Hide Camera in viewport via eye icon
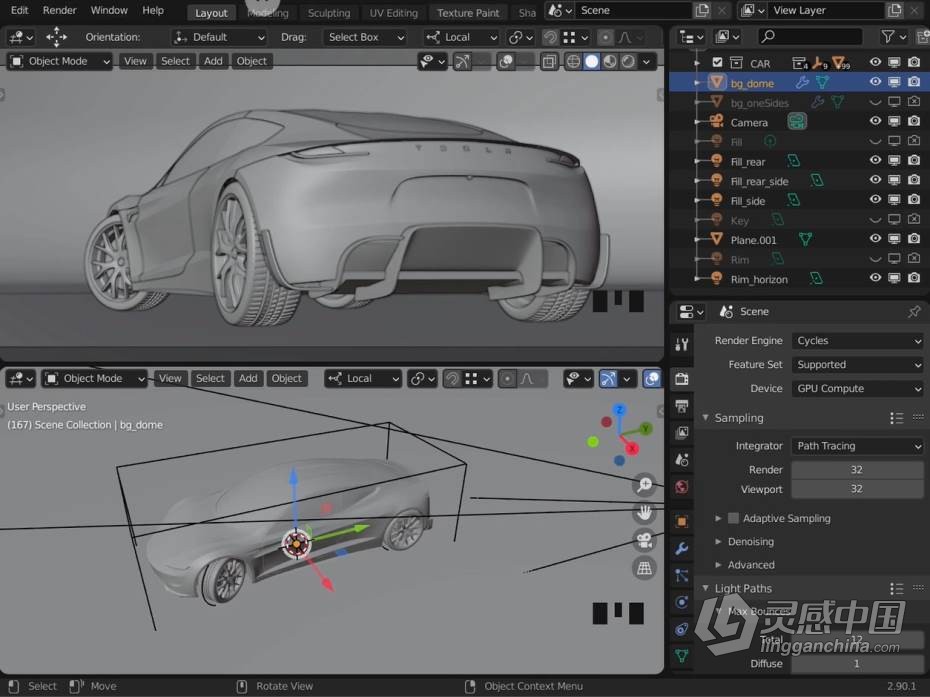The width and height of the screenshot is (930, 697). [875, 121]
